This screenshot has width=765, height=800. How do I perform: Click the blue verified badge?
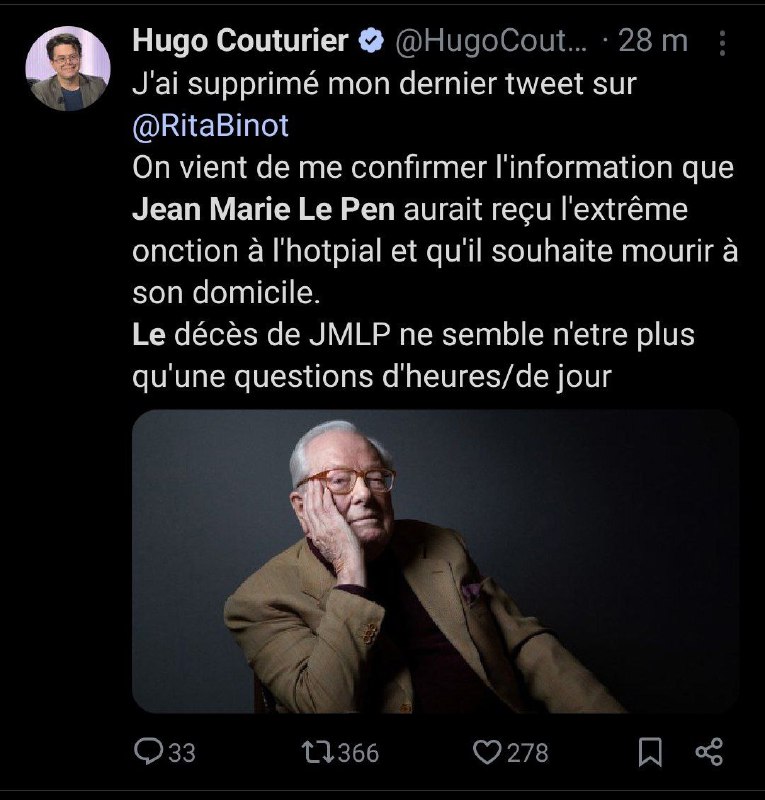pyautogui.click(x=371, y=41)
